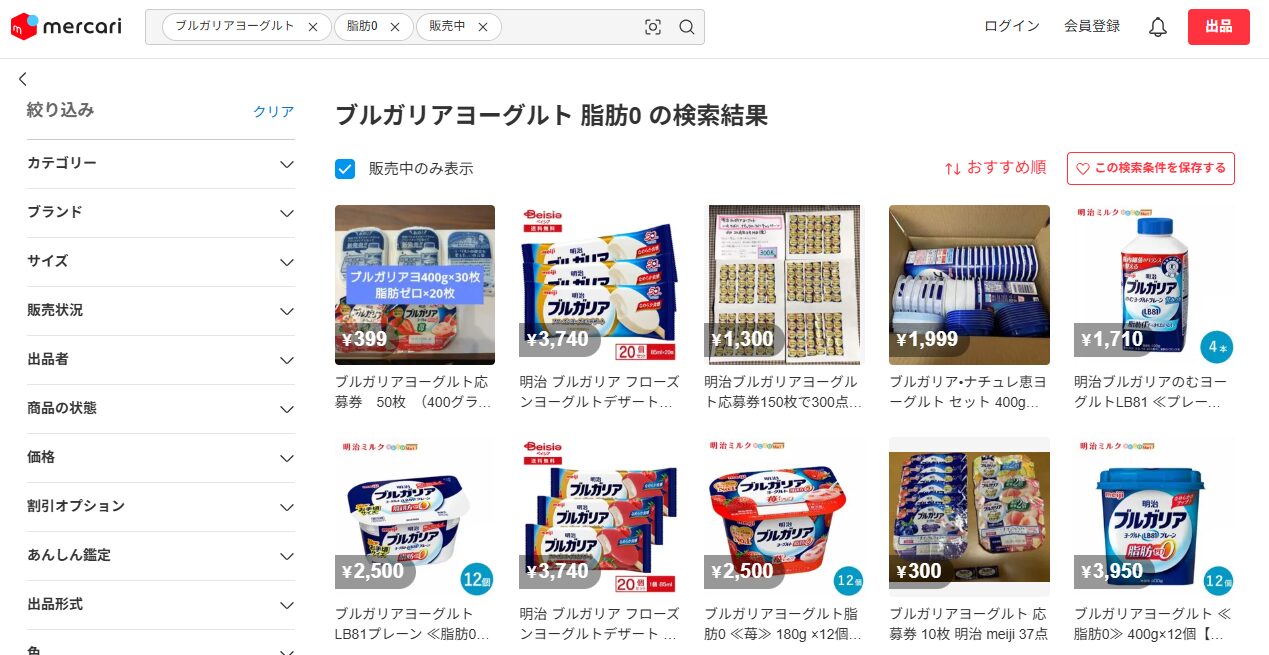Open image search camera icon
Image resolution: width=1269 pixels, height=655 pixels.
tap(653, 27)
